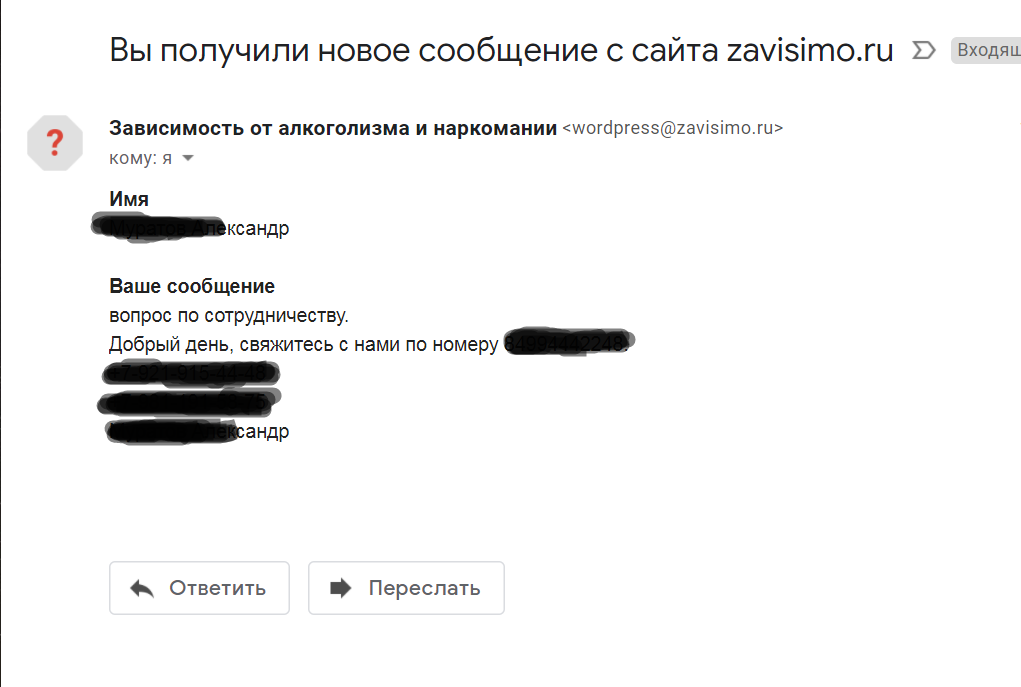Click the wordpress@zavisimo.ru sender address

[673, 128]
